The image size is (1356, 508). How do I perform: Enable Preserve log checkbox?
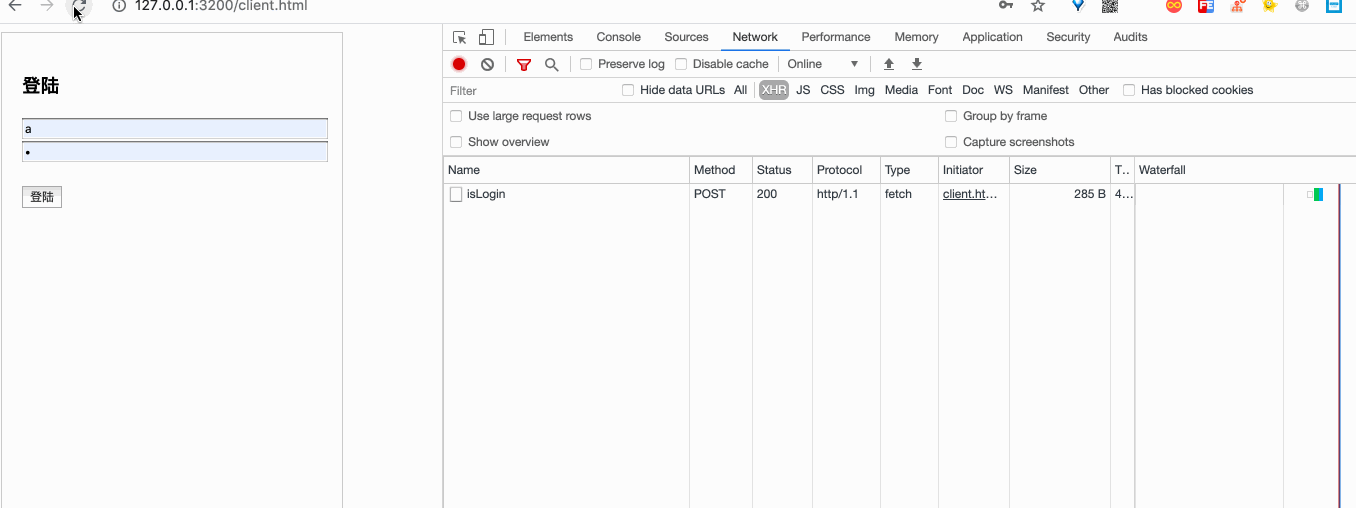(587, 64)
